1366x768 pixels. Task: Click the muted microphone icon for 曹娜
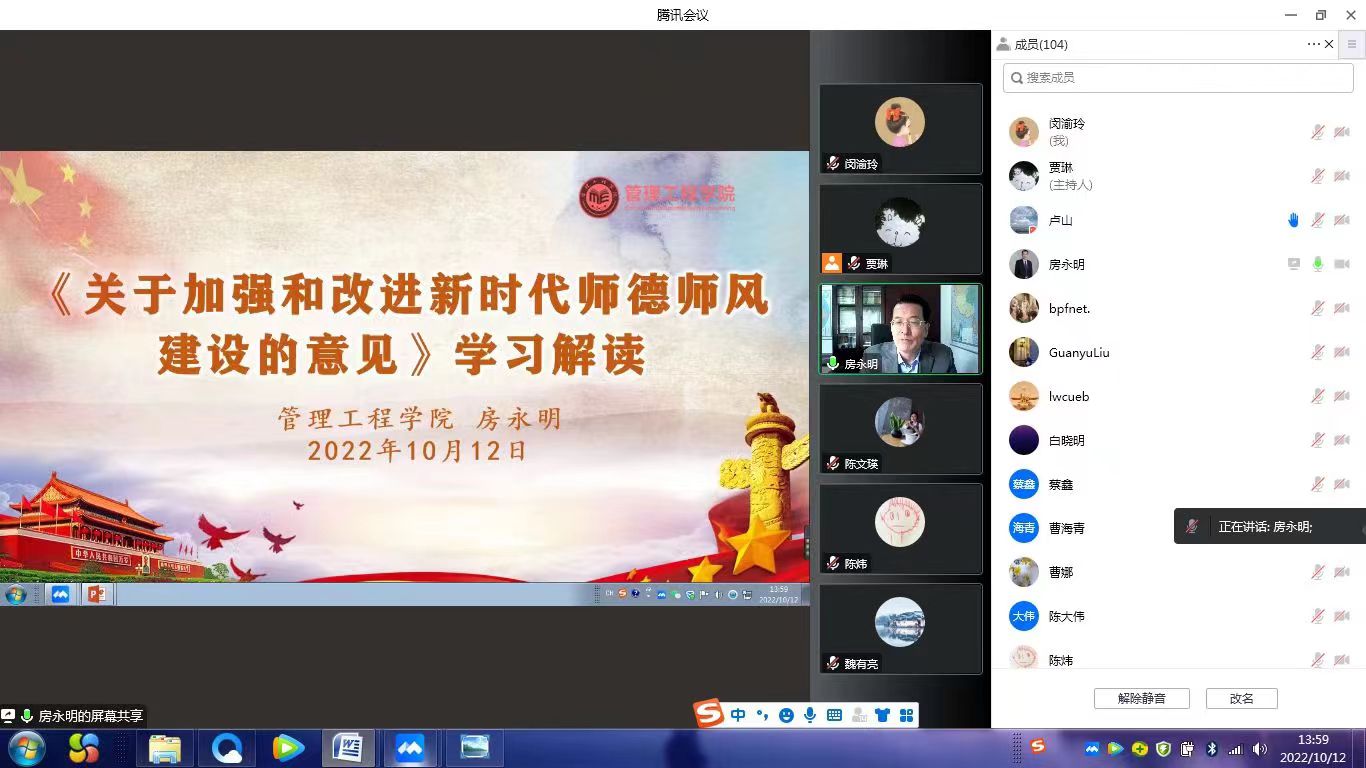click(x=1318, y=572)
